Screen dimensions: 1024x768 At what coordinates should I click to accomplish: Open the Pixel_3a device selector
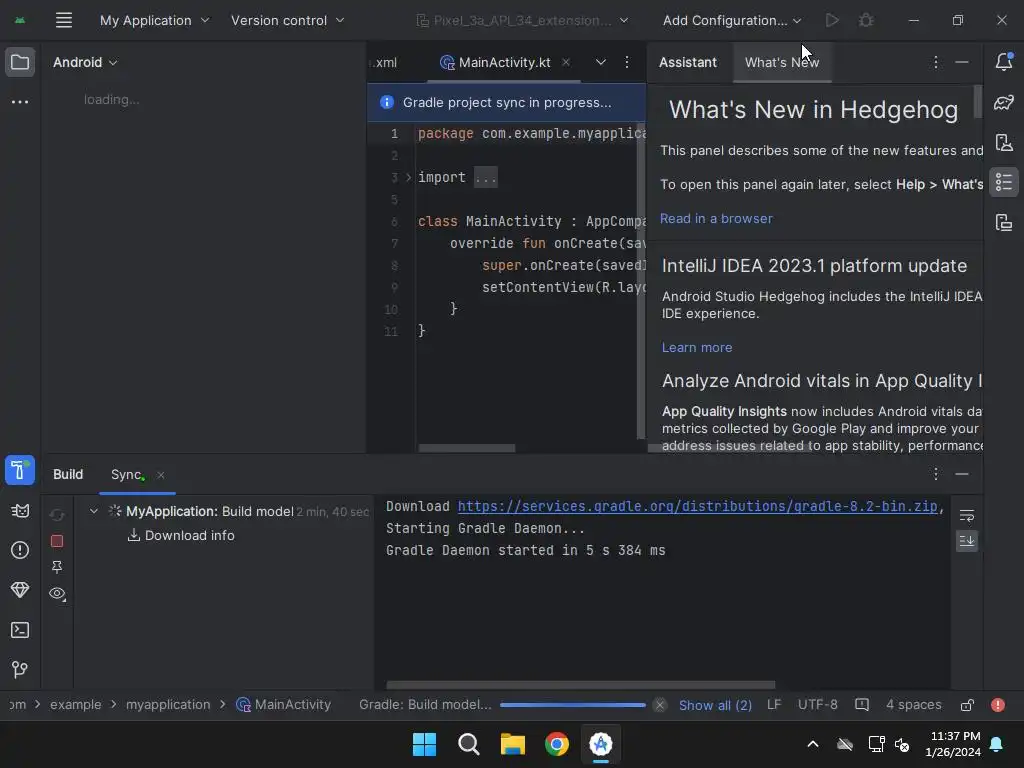pyautogui.click(x=522, y=20)
